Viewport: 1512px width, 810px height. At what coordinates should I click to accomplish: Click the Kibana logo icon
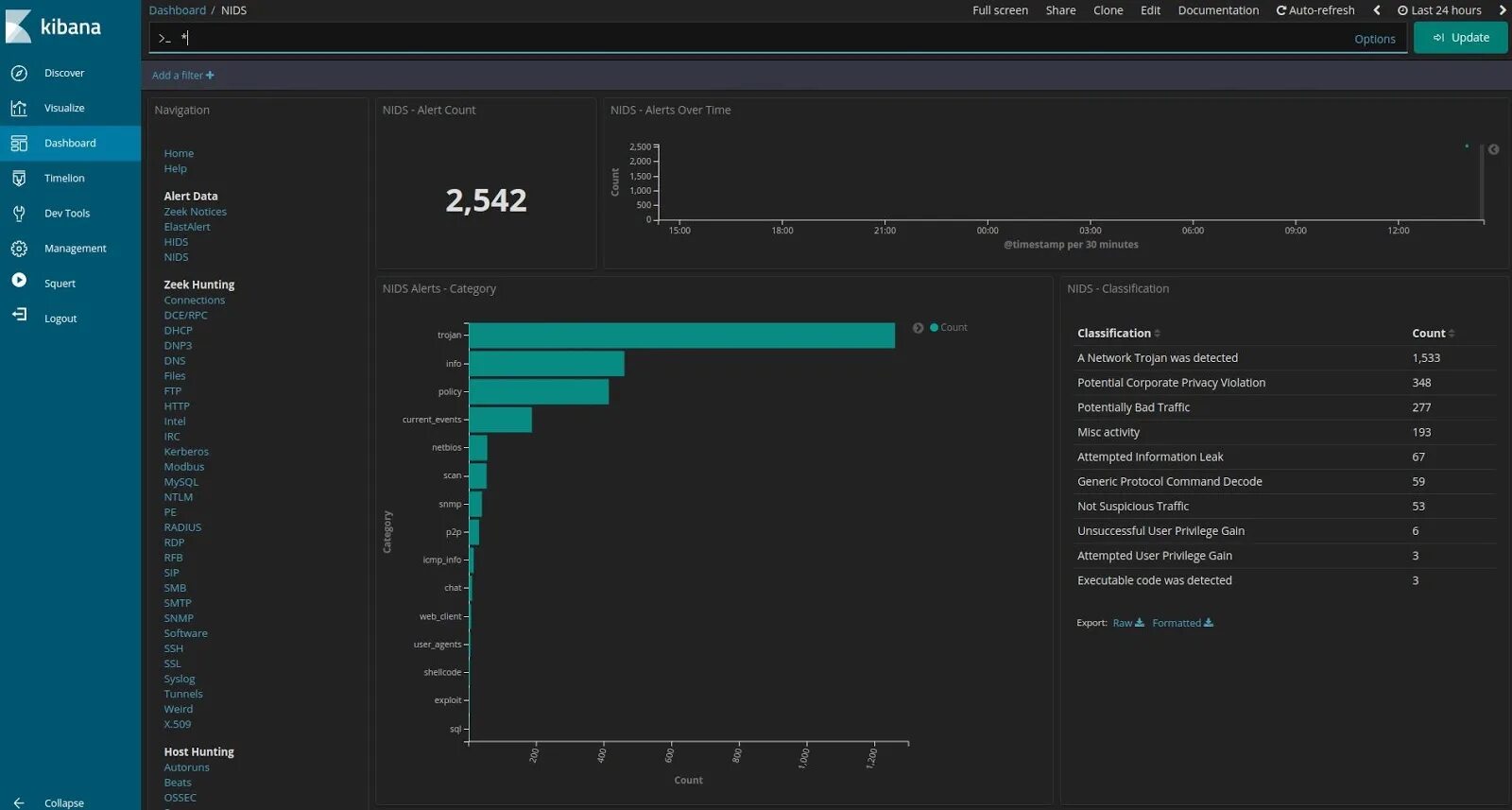[19, 26]
